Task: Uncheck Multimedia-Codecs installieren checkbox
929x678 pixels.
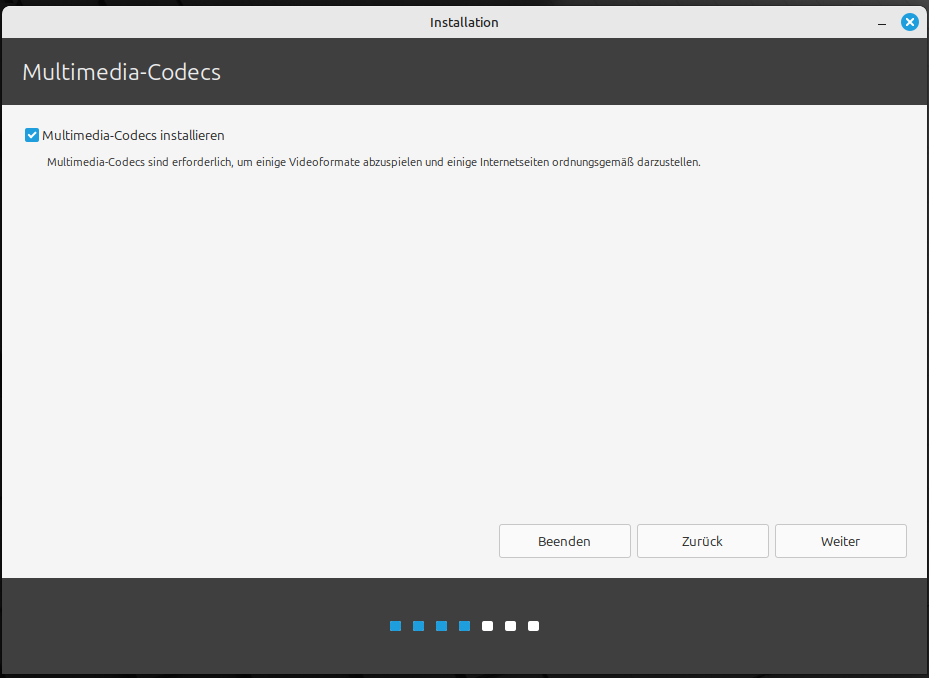Action: [x=32, y=135]
